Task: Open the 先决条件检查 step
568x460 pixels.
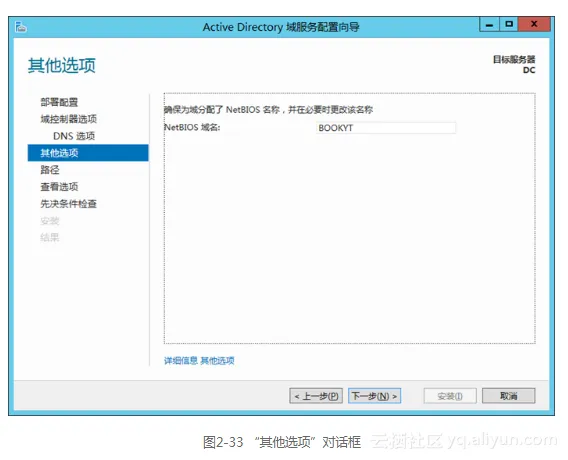Action: coord(68,204)
